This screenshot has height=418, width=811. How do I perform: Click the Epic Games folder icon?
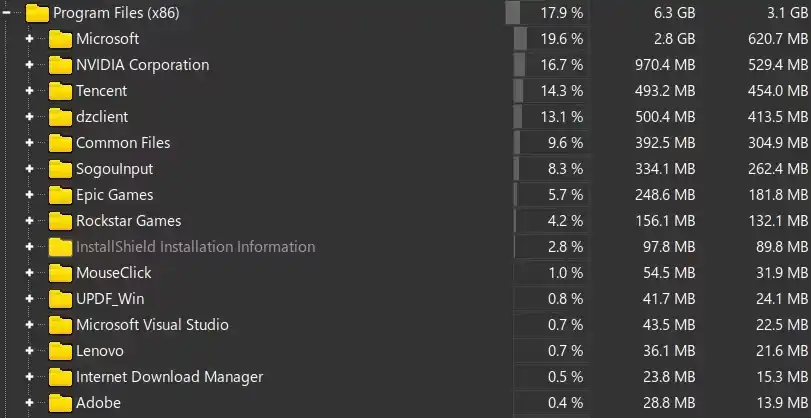tap(60, 195)
